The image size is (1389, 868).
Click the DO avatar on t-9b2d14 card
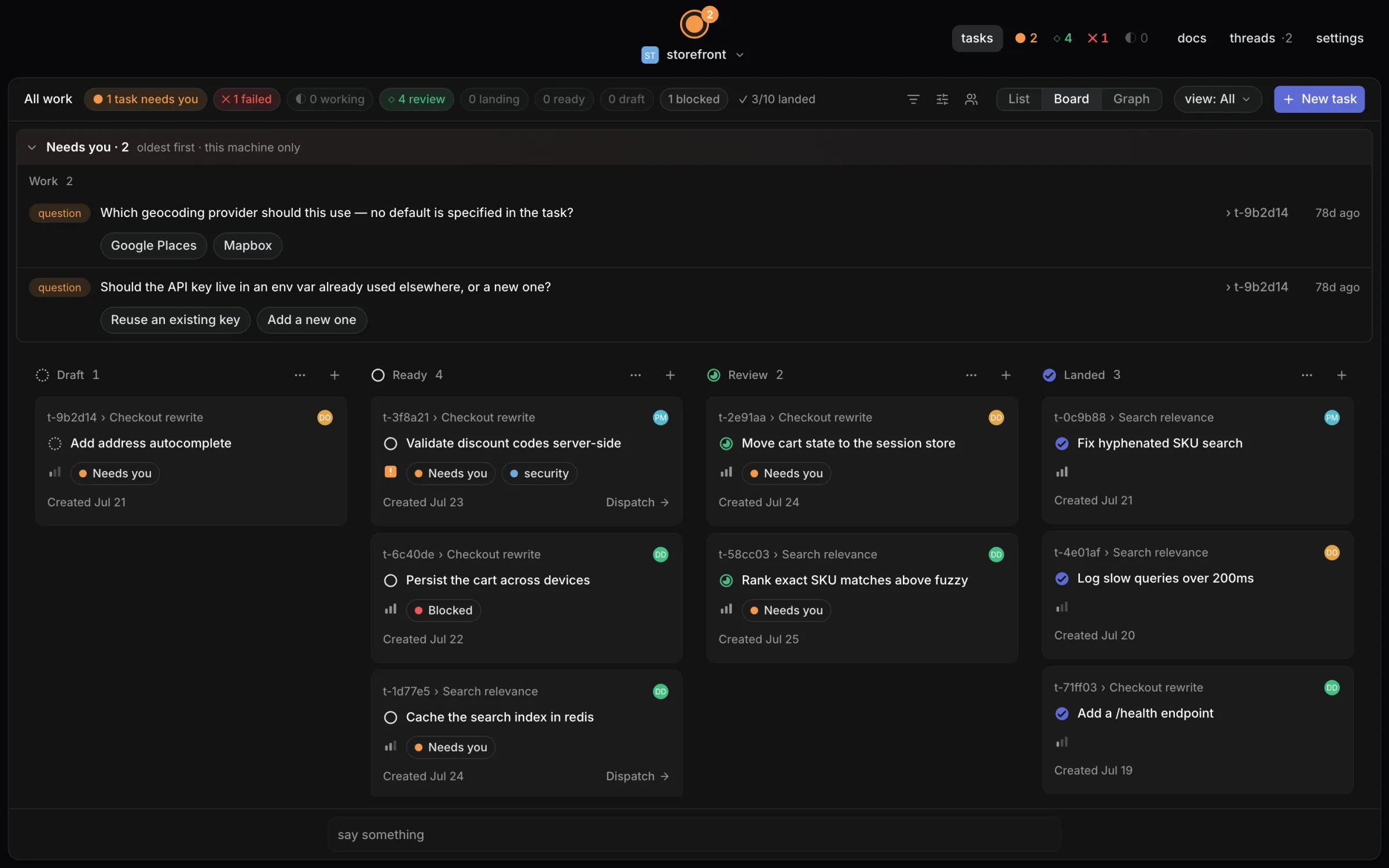click(x=325, y=417)
